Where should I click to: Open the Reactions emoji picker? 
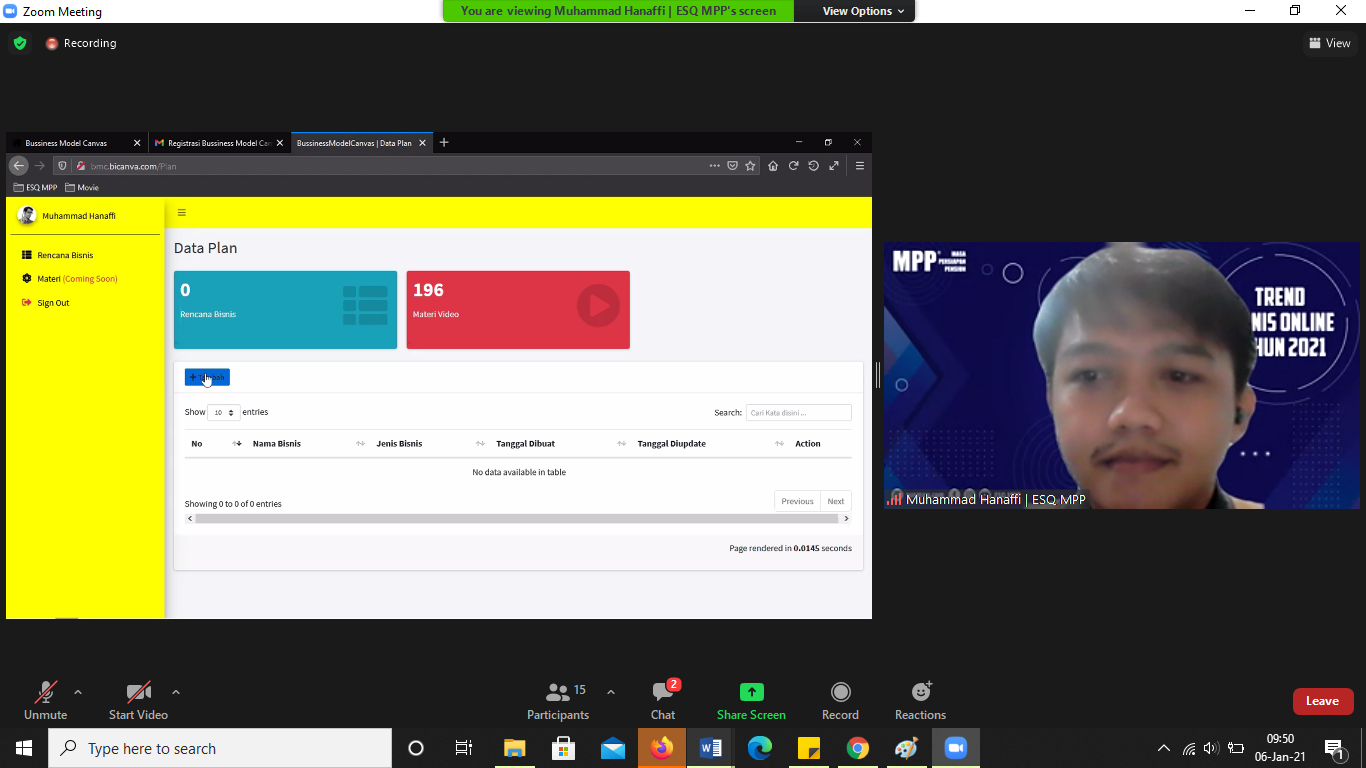pyautogui.click(x=920, y=692)
